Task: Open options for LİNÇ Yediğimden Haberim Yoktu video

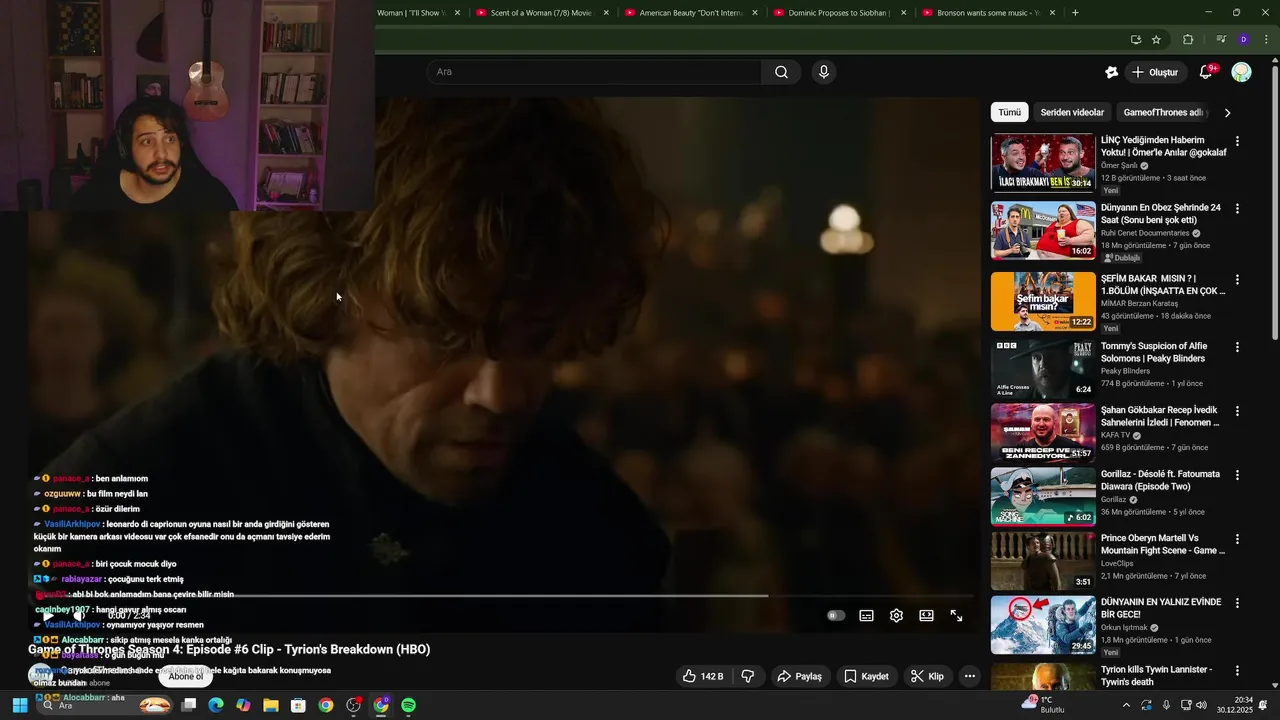Action: [1237, 141]
